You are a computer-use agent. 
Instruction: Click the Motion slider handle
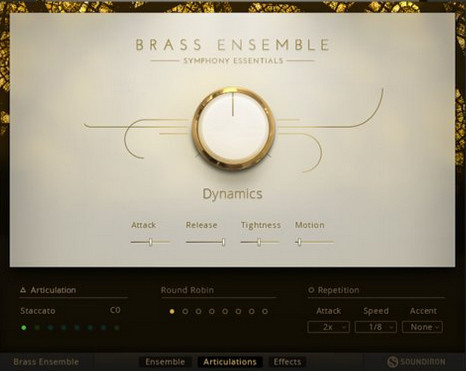coord(299,242)
